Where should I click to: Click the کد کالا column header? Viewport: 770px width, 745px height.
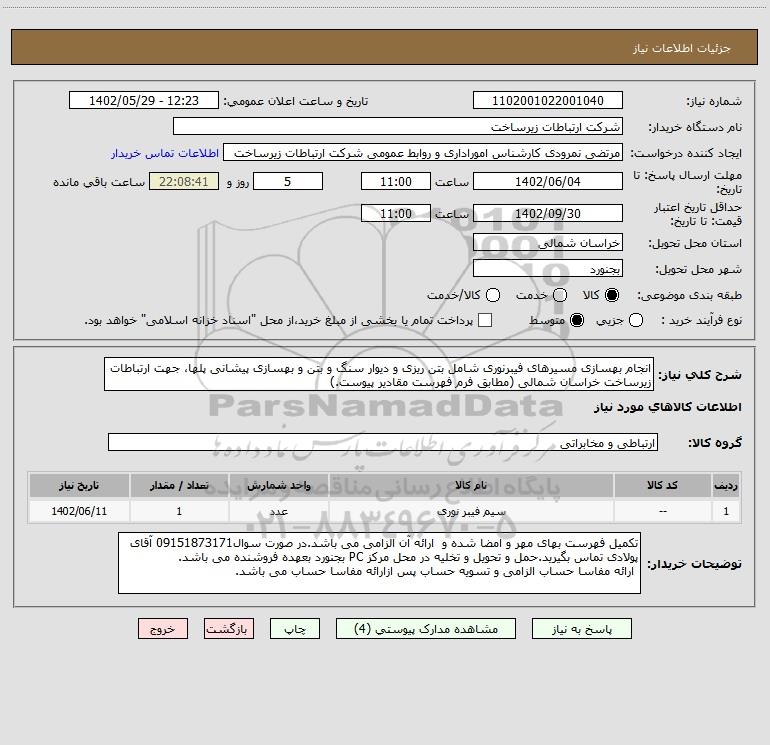point(662,486)
